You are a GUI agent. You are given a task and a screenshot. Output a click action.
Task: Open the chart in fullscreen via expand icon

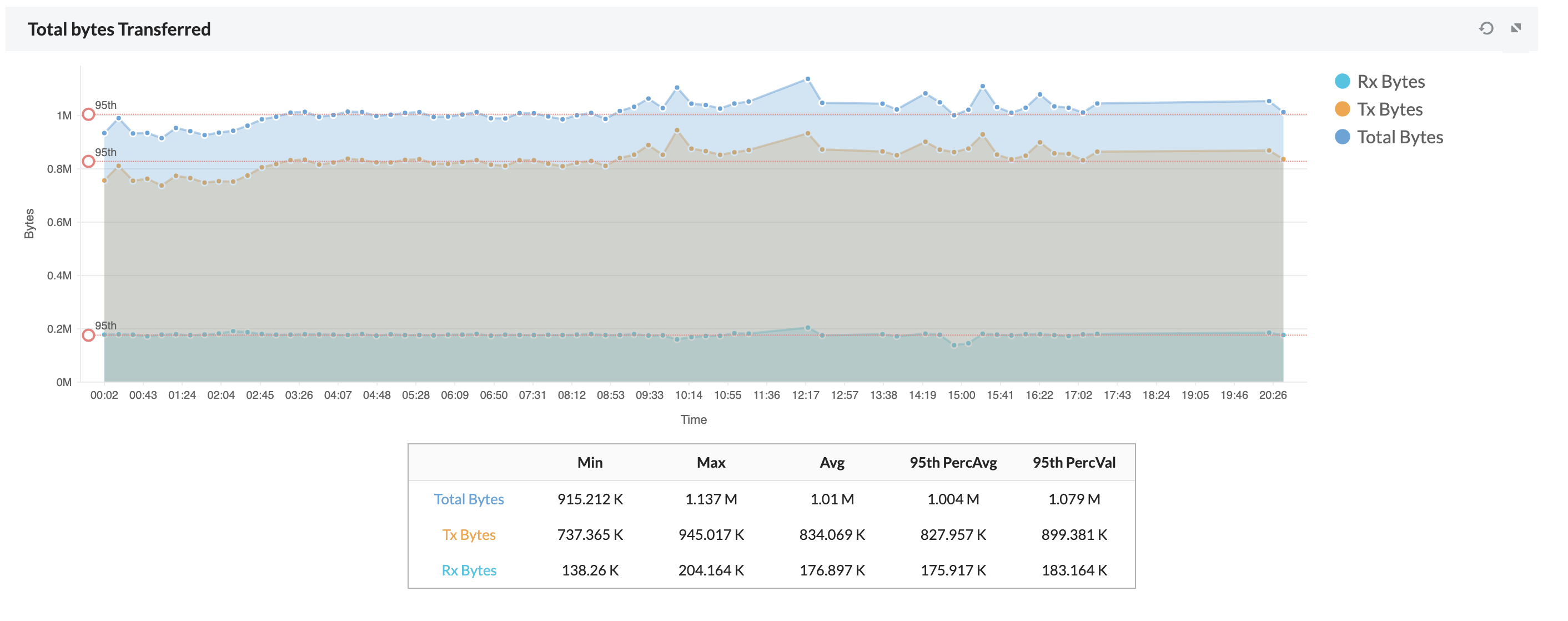point(1517,29)
